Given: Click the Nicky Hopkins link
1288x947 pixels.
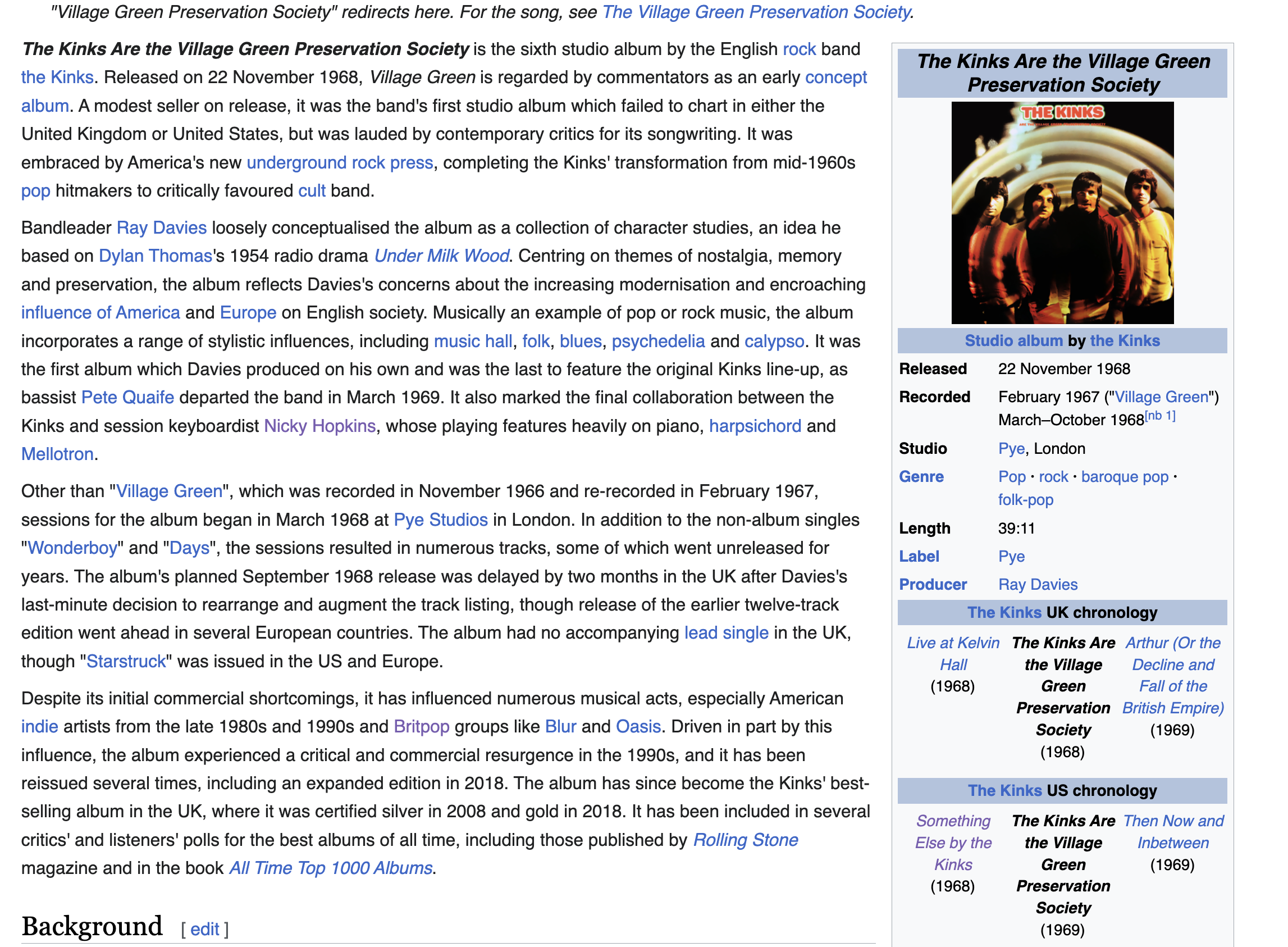Looking at the screenshot, I should tap(319, 426).
